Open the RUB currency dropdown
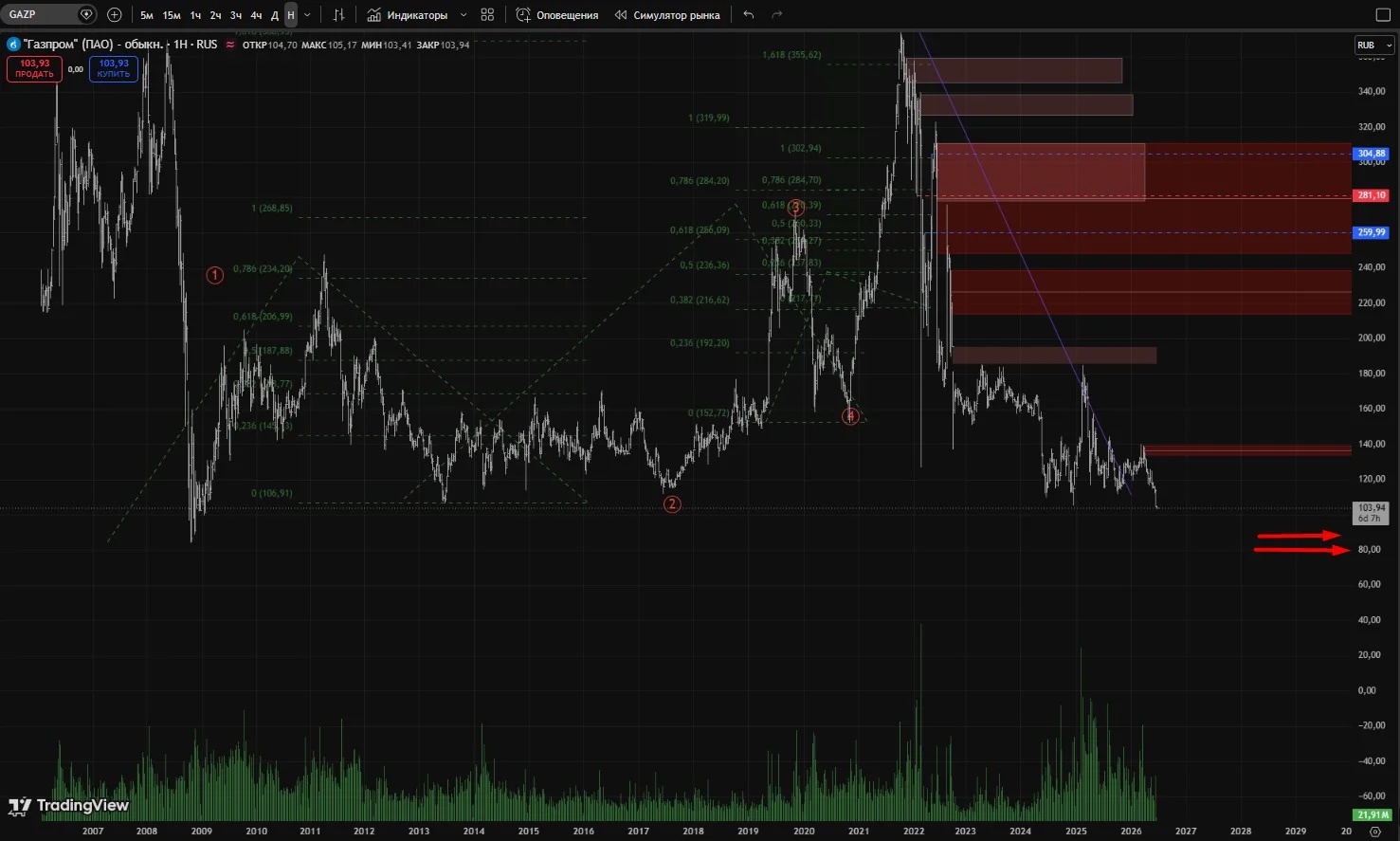Viewport: 1400px width, 841px height. tap(1373, 45)
